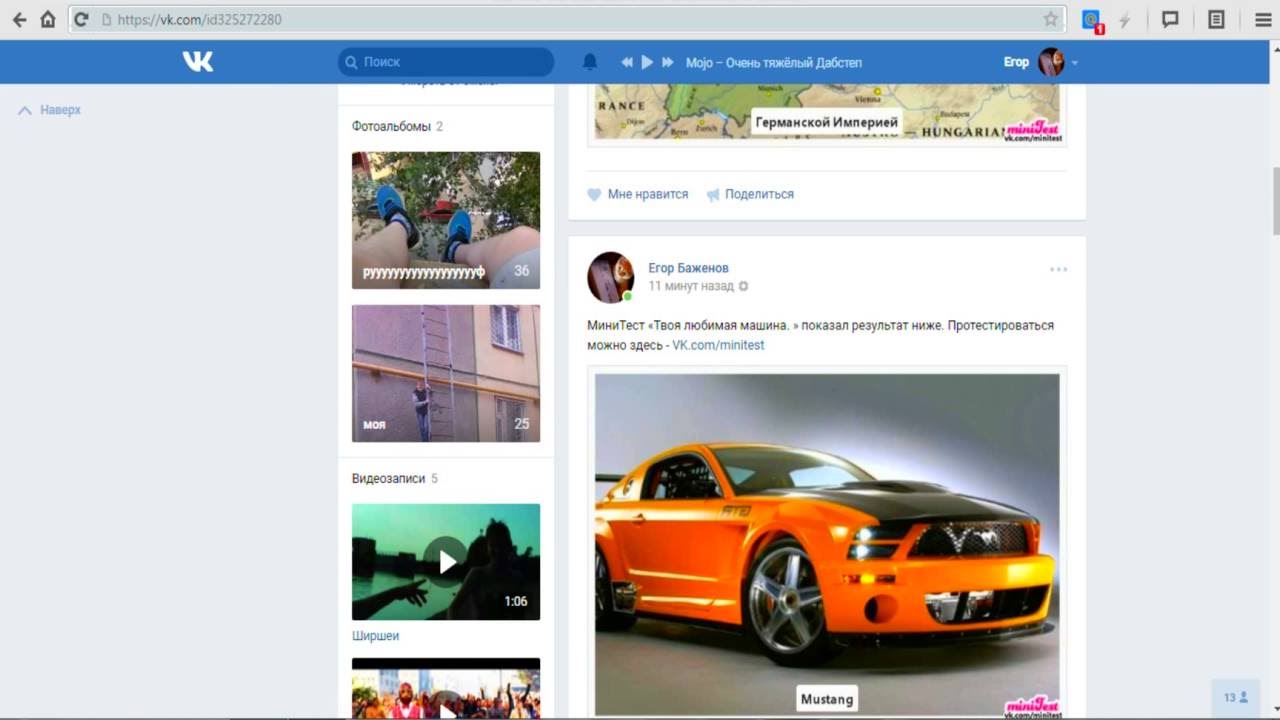The height and width of the screenshot is (720, 1280).
Task: Open the orange Mustang image
Action: pyautogui.click(x=827, y=545)
